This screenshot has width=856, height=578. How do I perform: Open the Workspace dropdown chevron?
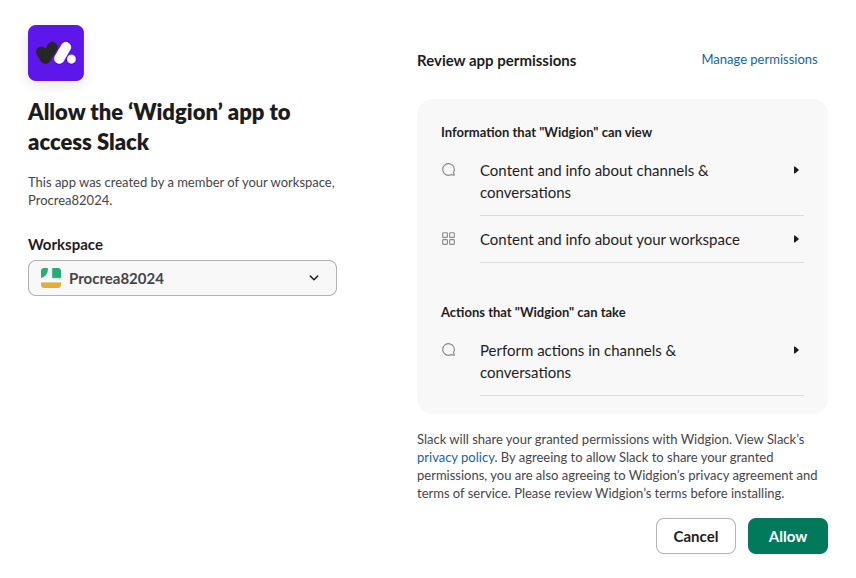click(314, 278)
